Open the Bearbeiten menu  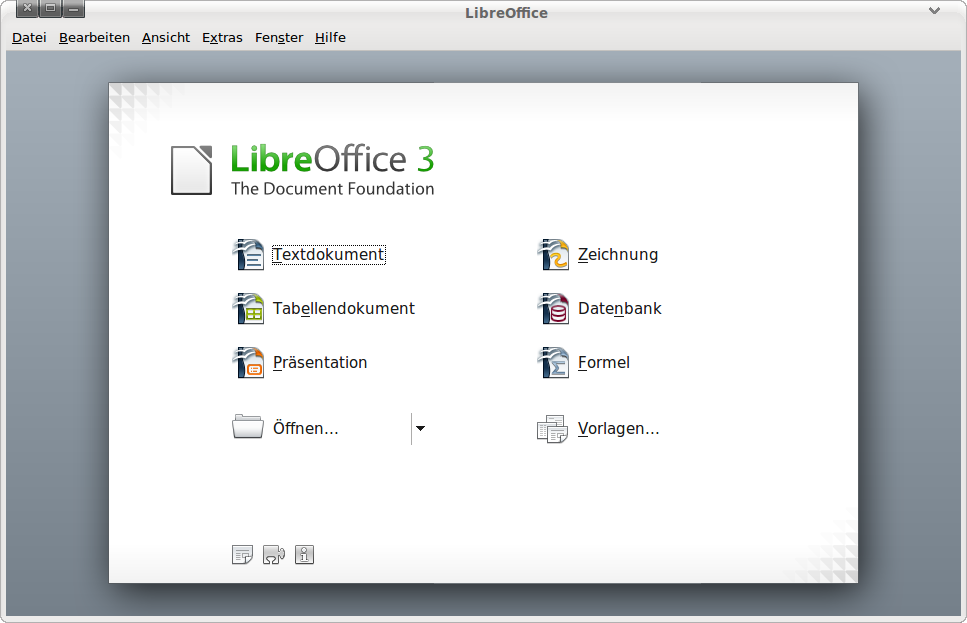click(x=94, y=38)
